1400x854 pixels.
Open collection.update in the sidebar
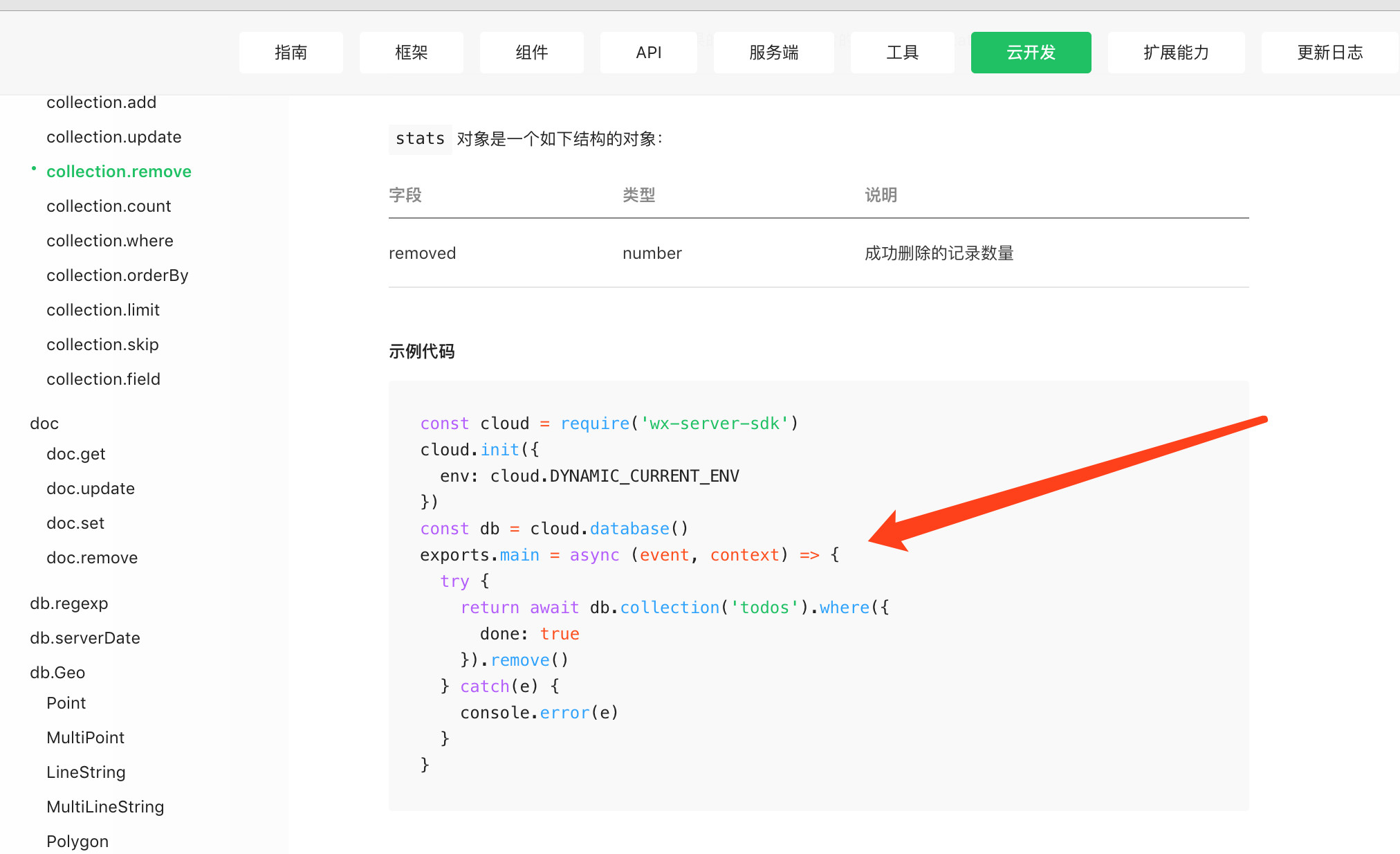click(x=113, y=137)
